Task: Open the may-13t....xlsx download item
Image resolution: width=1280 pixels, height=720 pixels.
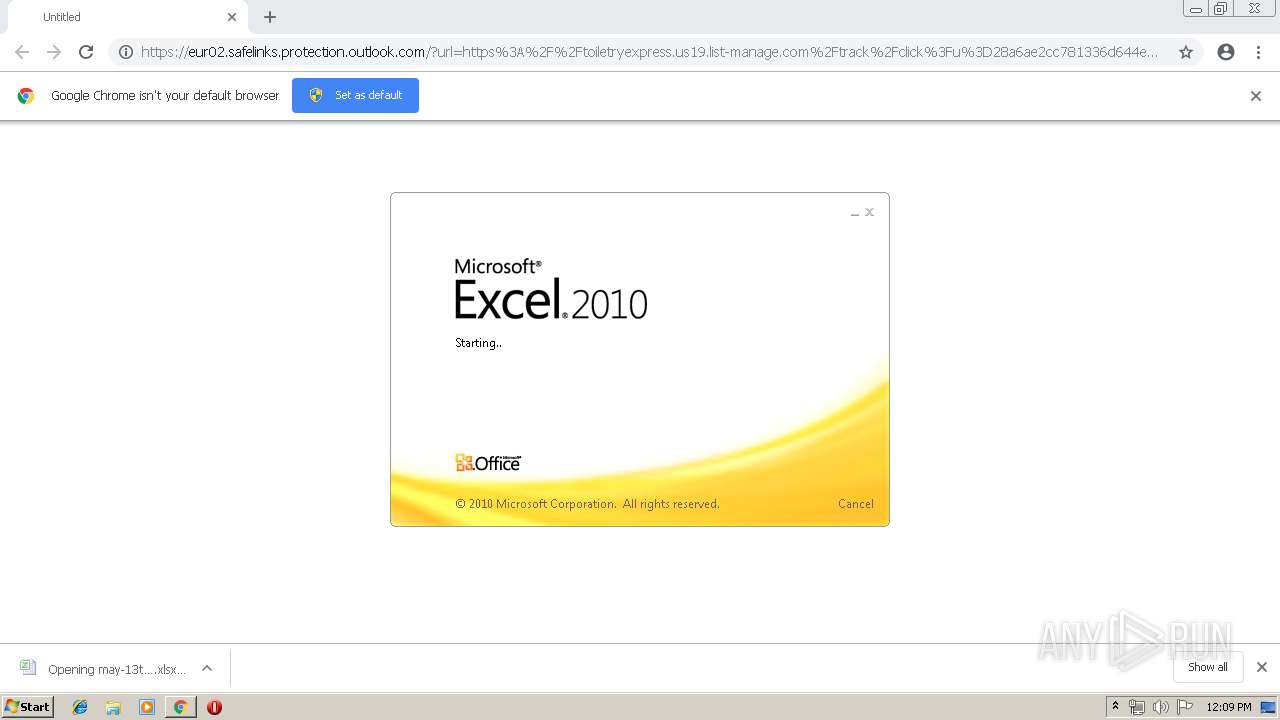Action: pyautogui.click(x=104, y=669)
